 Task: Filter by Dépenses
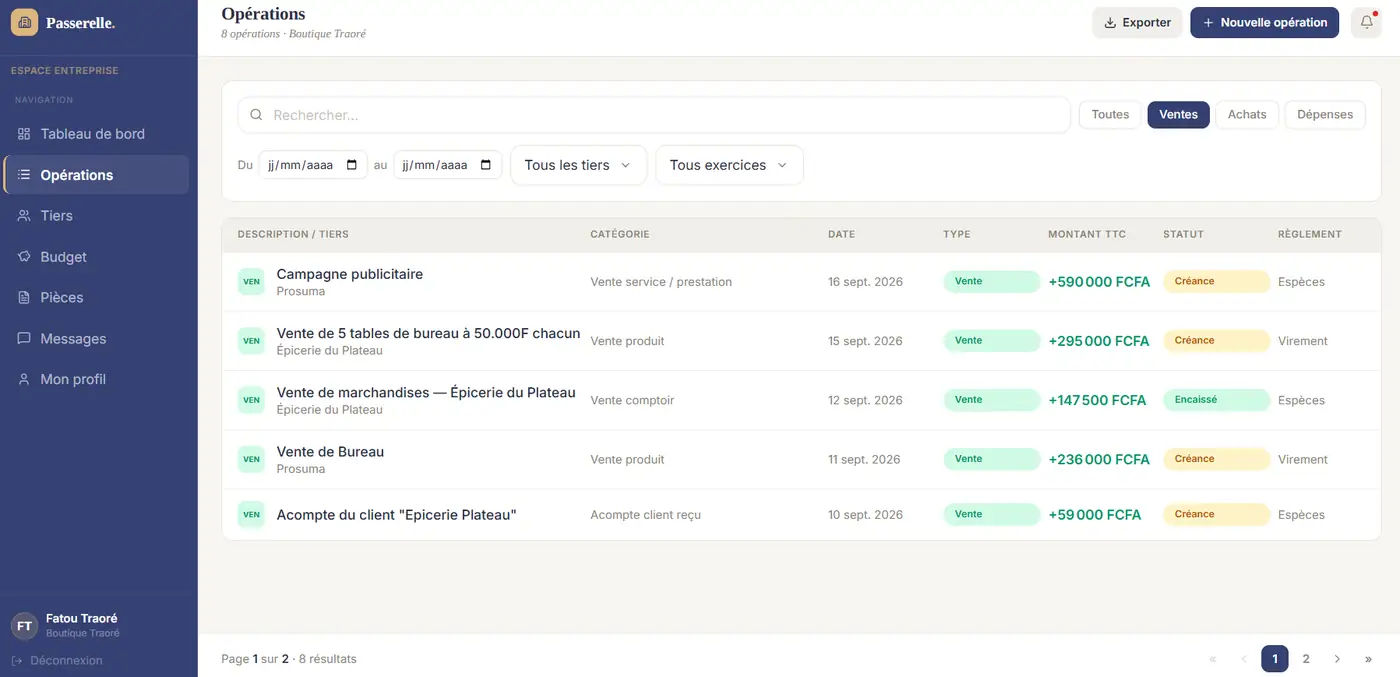tap(1325, 115)
